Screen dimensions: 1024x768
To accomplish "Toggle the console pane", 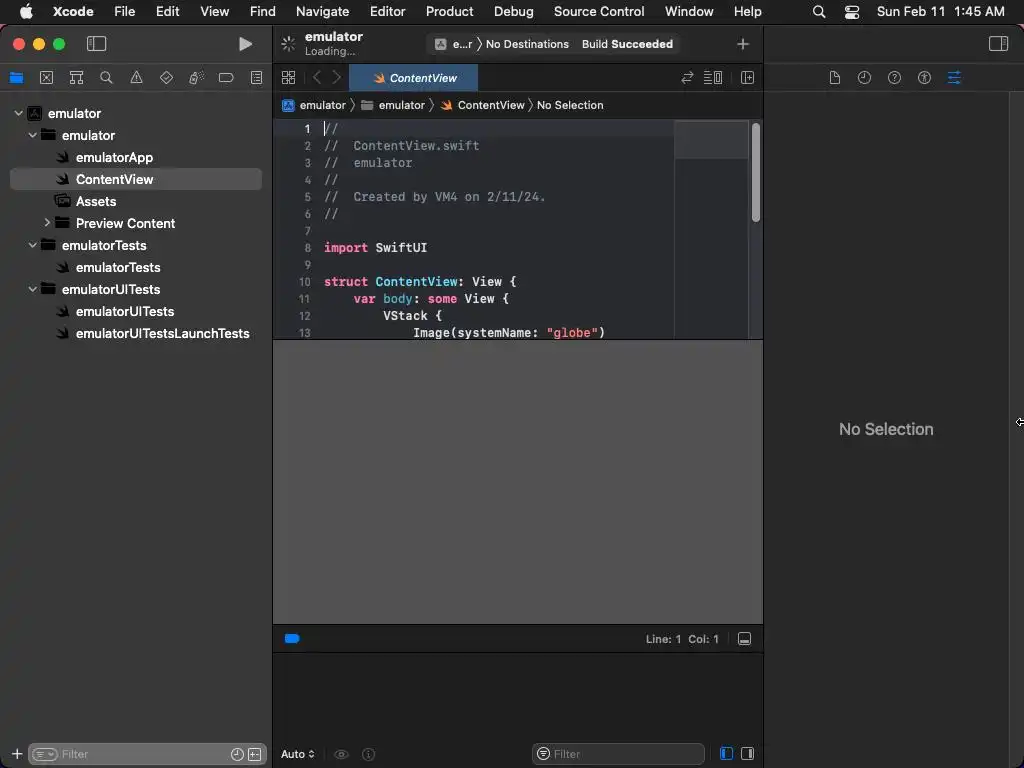I will point(748,754).
